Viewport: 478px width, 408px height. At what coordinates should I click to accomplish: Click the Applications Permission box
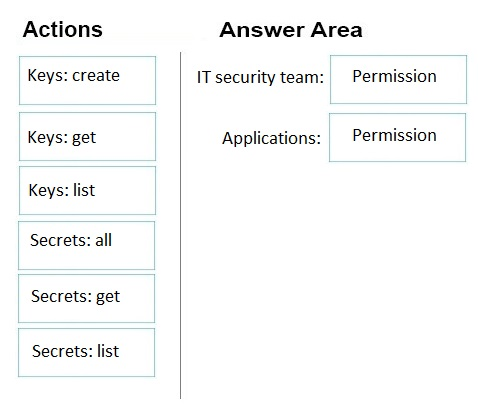point(397,137)
